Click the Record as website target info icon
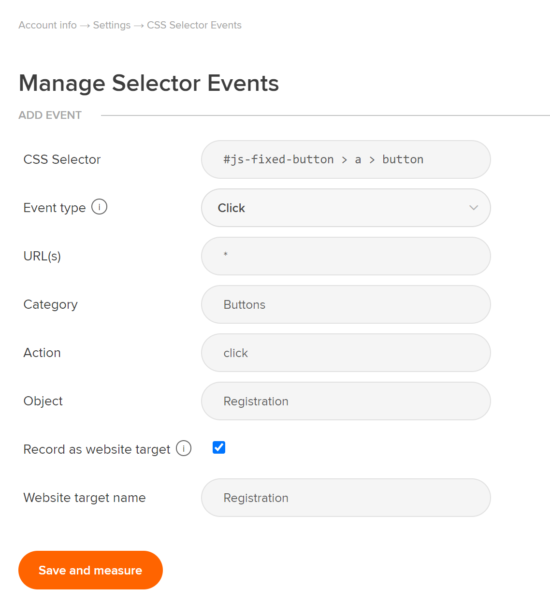This screenshot has width=550, height=602. click(183, 448)
